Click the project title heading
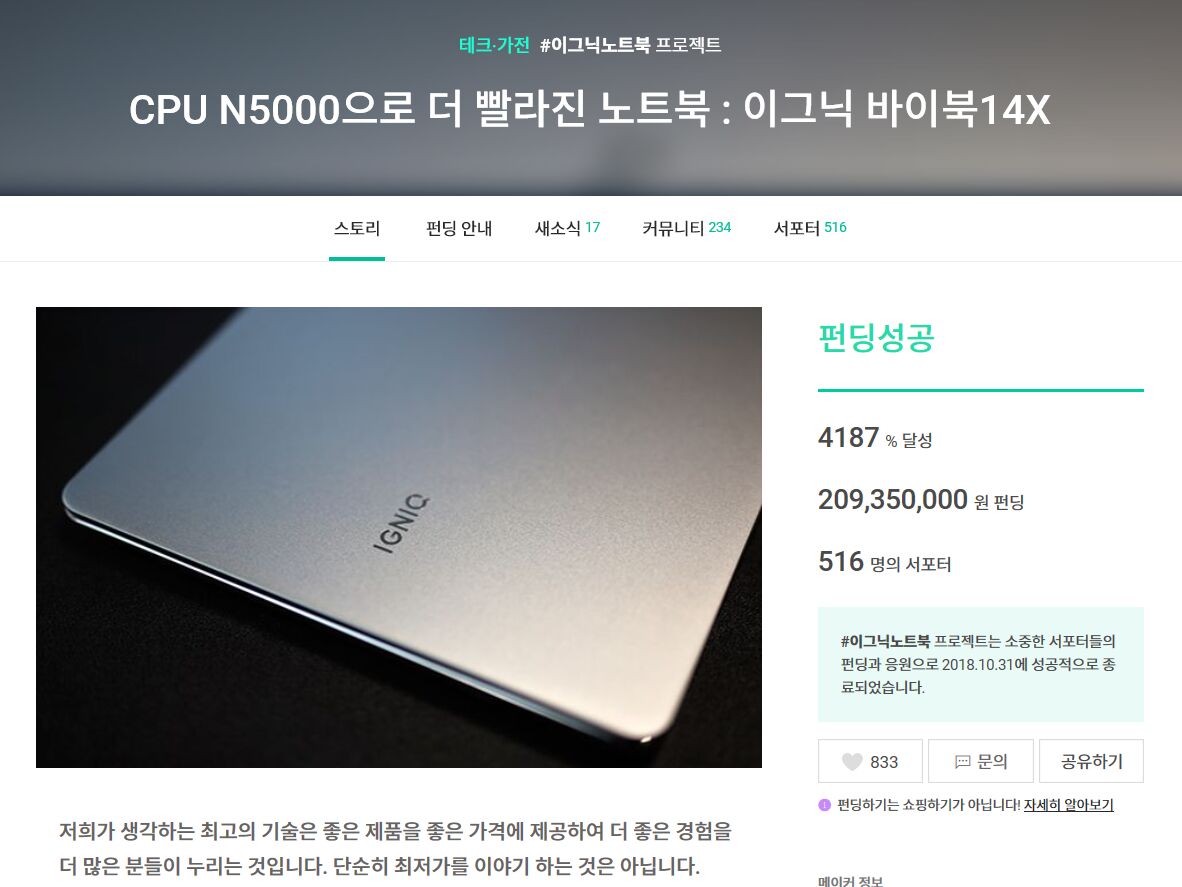This screenshot has height=887, width=1182. point(589,109)
